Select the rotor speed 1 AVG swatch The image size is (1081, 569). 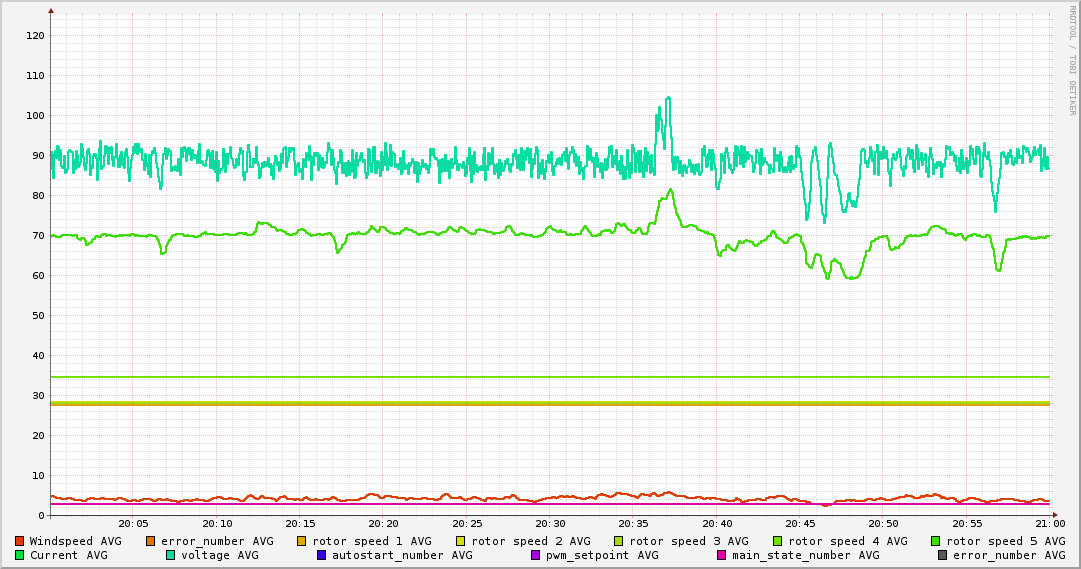click(302, 541)
